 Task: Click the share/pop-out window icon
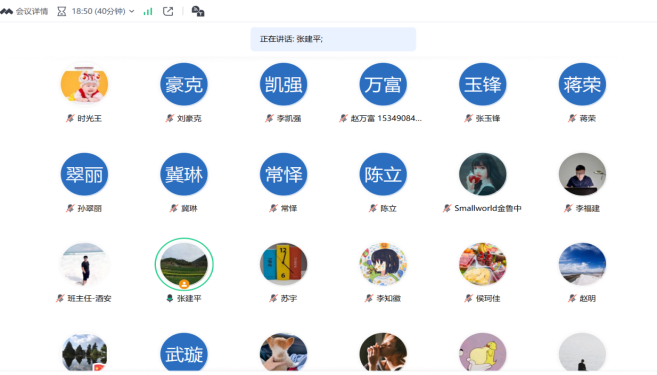click(168, 11)
